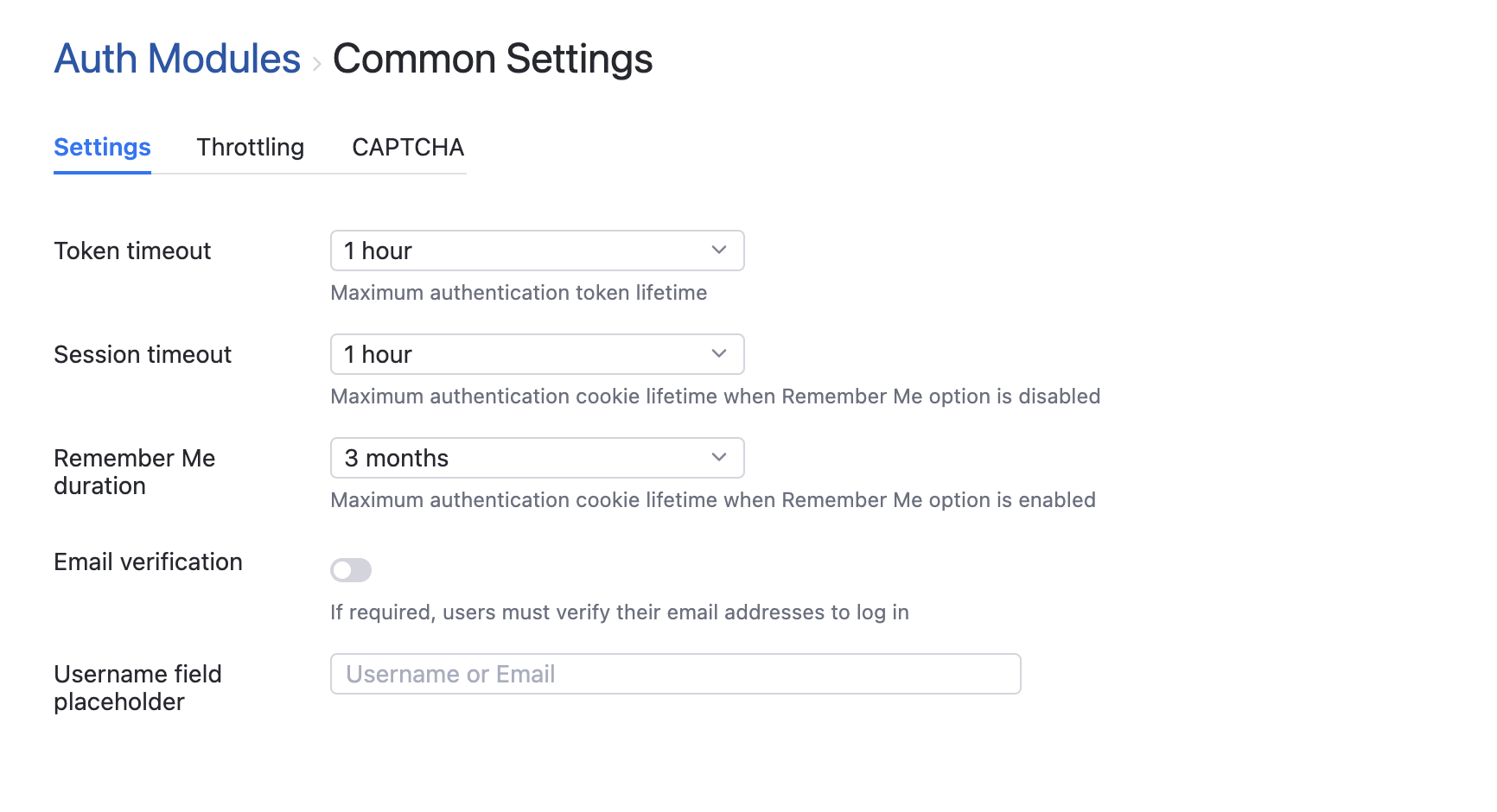Click the chevron arrow in Session timeout field
1497x812 pixels.
(719, 353)
